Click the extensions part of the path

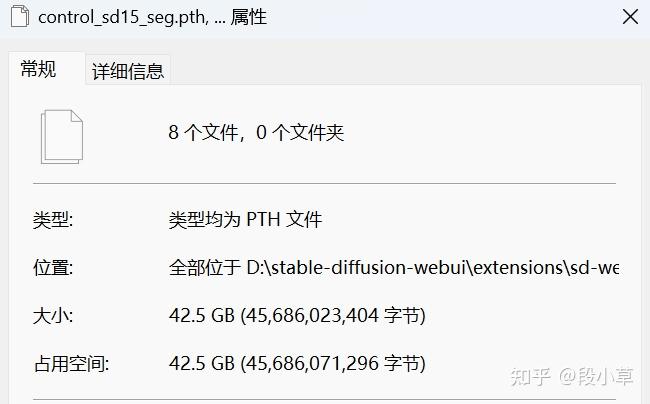tap(517, 268)
